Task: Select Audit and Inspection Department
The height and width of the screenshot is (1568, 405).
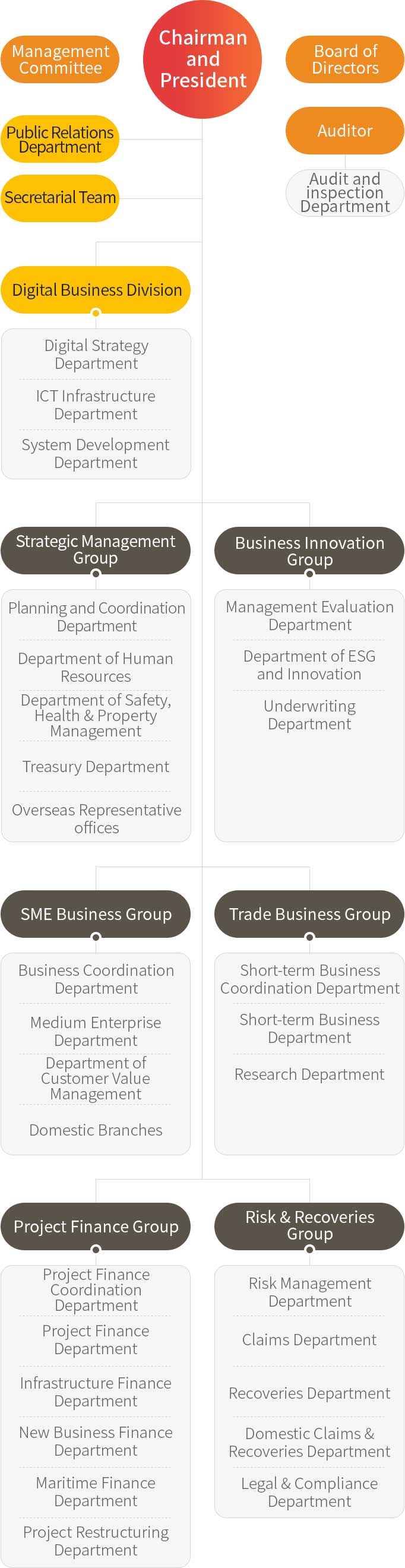Action: [x=344, y=193]
